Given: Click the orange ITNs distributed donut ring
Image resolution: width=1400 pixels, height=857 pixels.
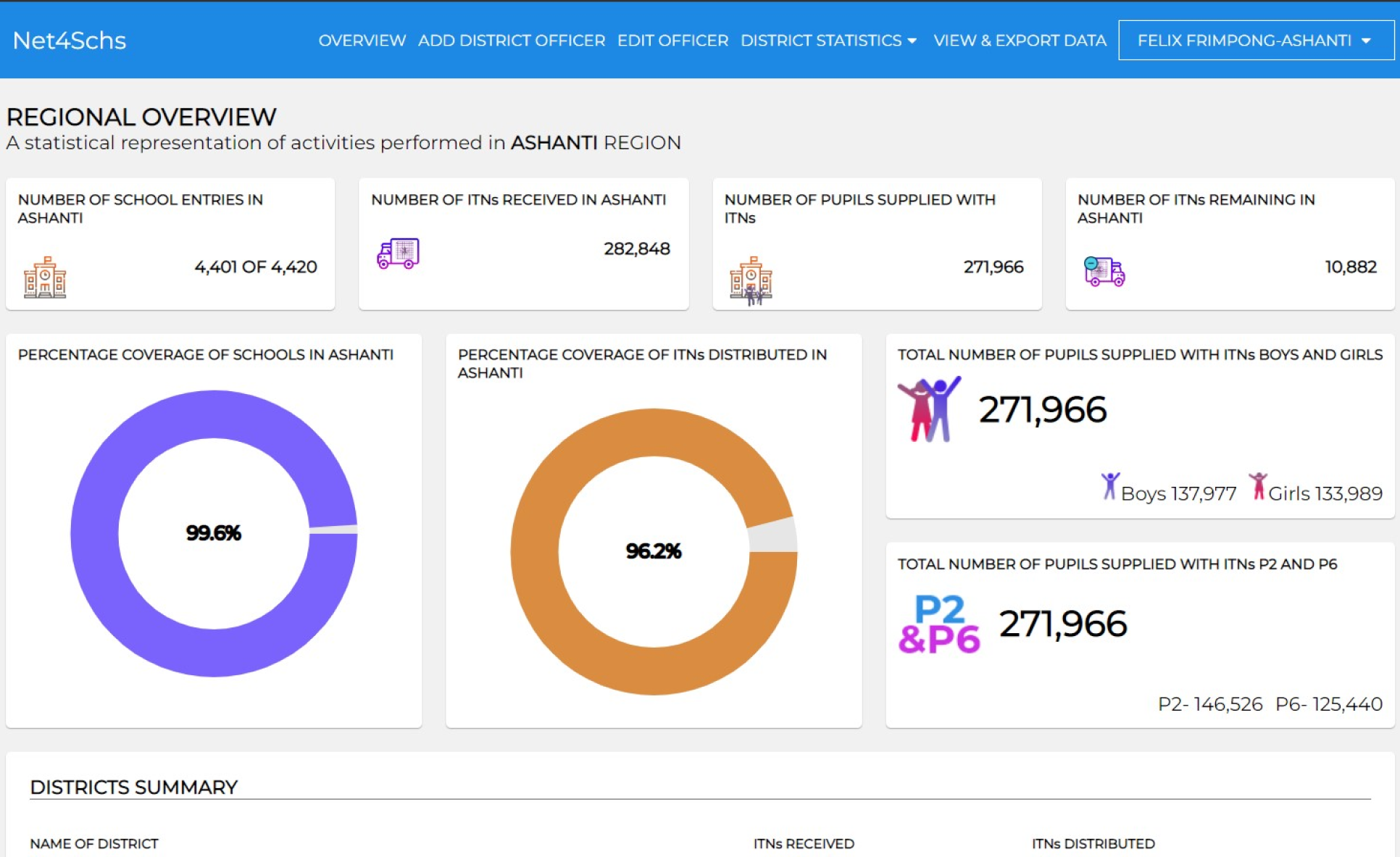Looking at the screenshot, I should (535, 552).
